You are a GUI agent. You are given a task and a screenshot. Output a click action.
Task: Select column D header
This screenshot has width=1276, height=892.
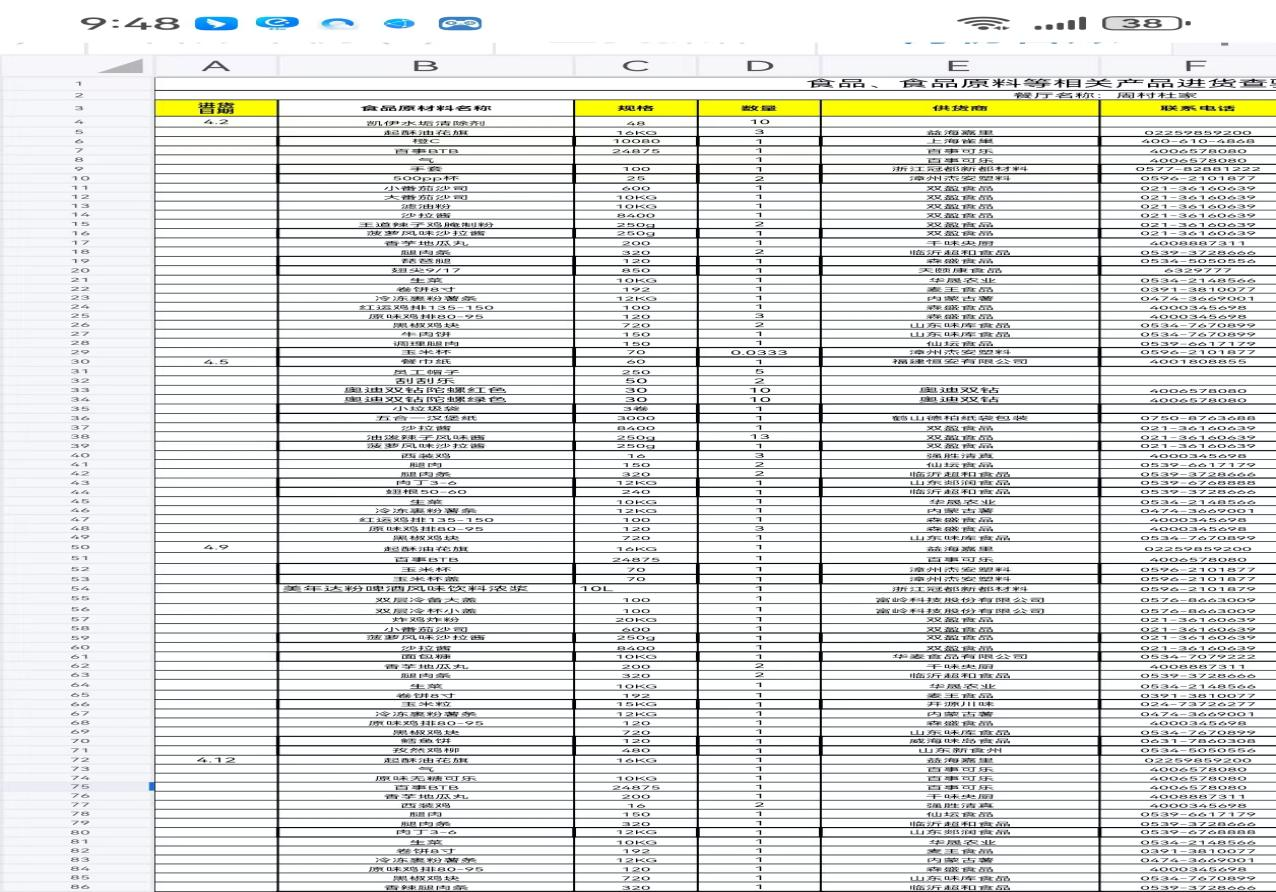coord(760,66)
